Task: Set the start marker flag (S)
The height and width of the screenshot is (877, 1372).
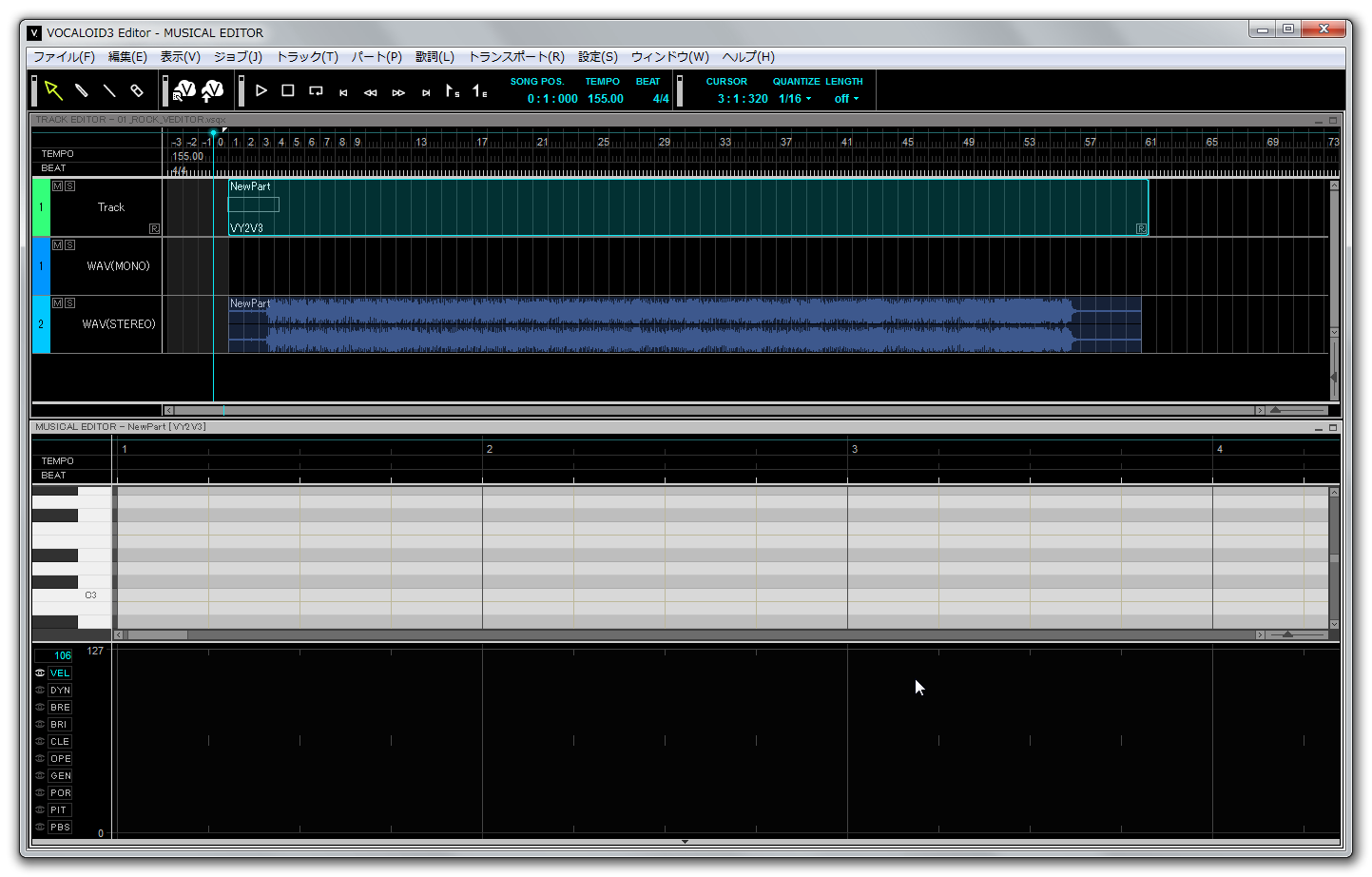Action: 453,91
